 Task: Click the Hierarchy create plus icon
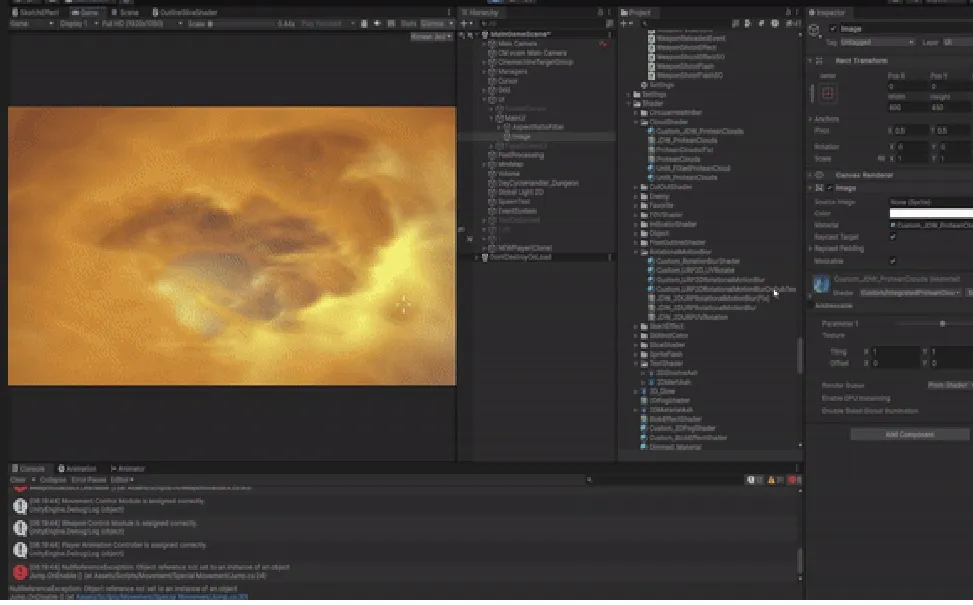click(x=463, y=23)
